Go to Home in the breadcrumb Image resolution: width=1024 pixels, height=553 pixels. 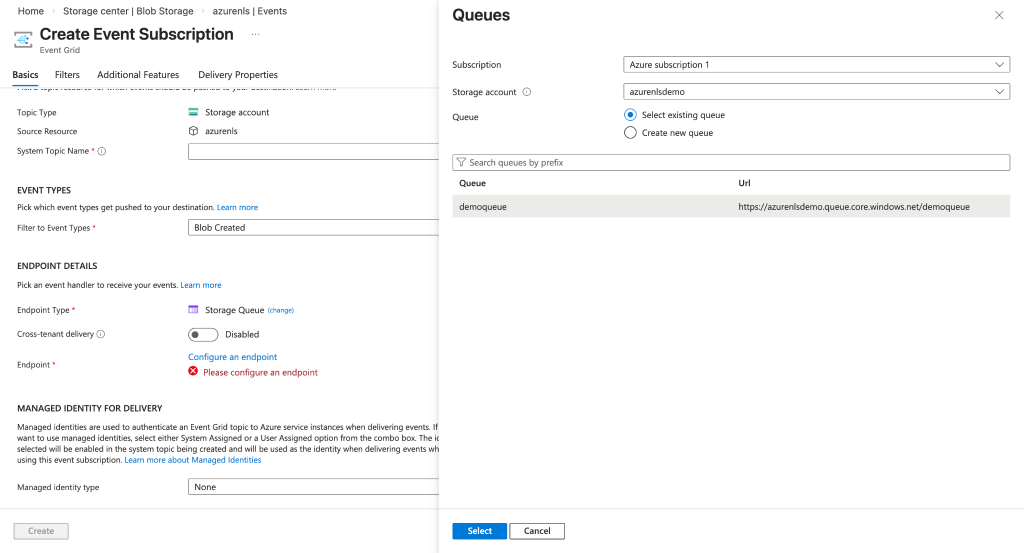click(31, 11)
